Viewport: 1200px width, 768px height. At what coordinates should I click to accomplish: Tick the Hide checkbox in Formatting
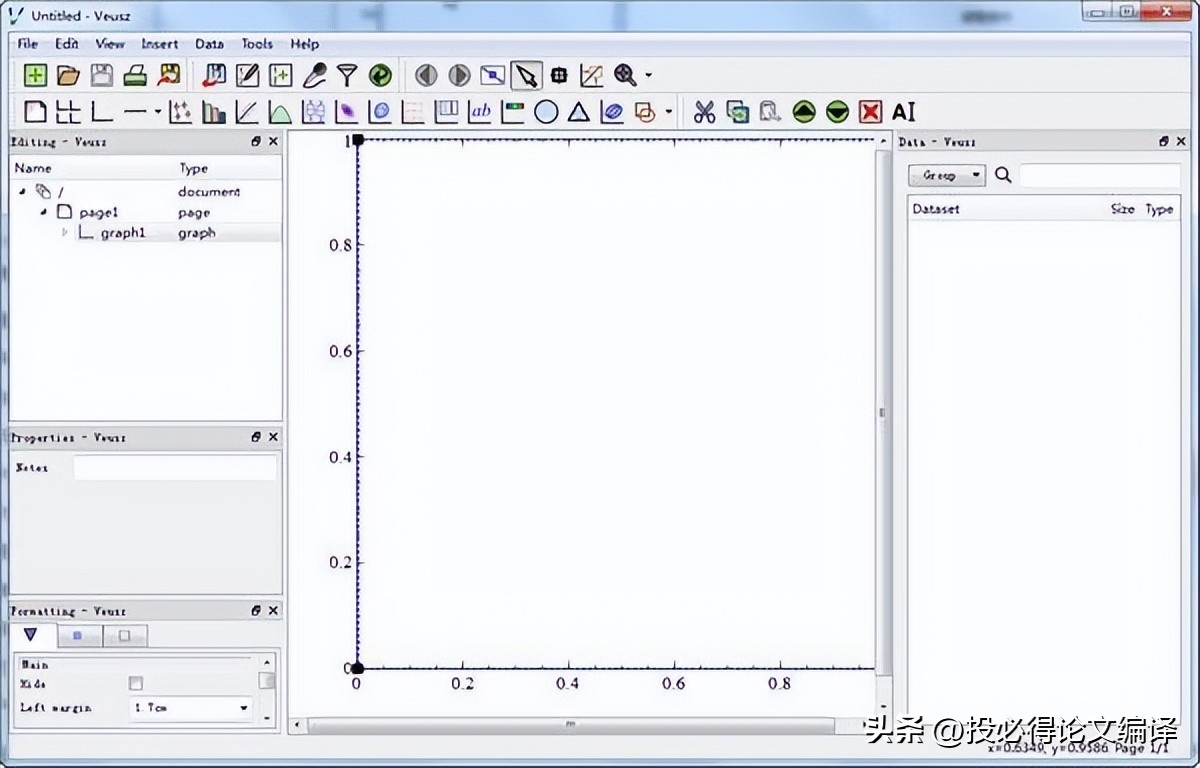(136, 684)
